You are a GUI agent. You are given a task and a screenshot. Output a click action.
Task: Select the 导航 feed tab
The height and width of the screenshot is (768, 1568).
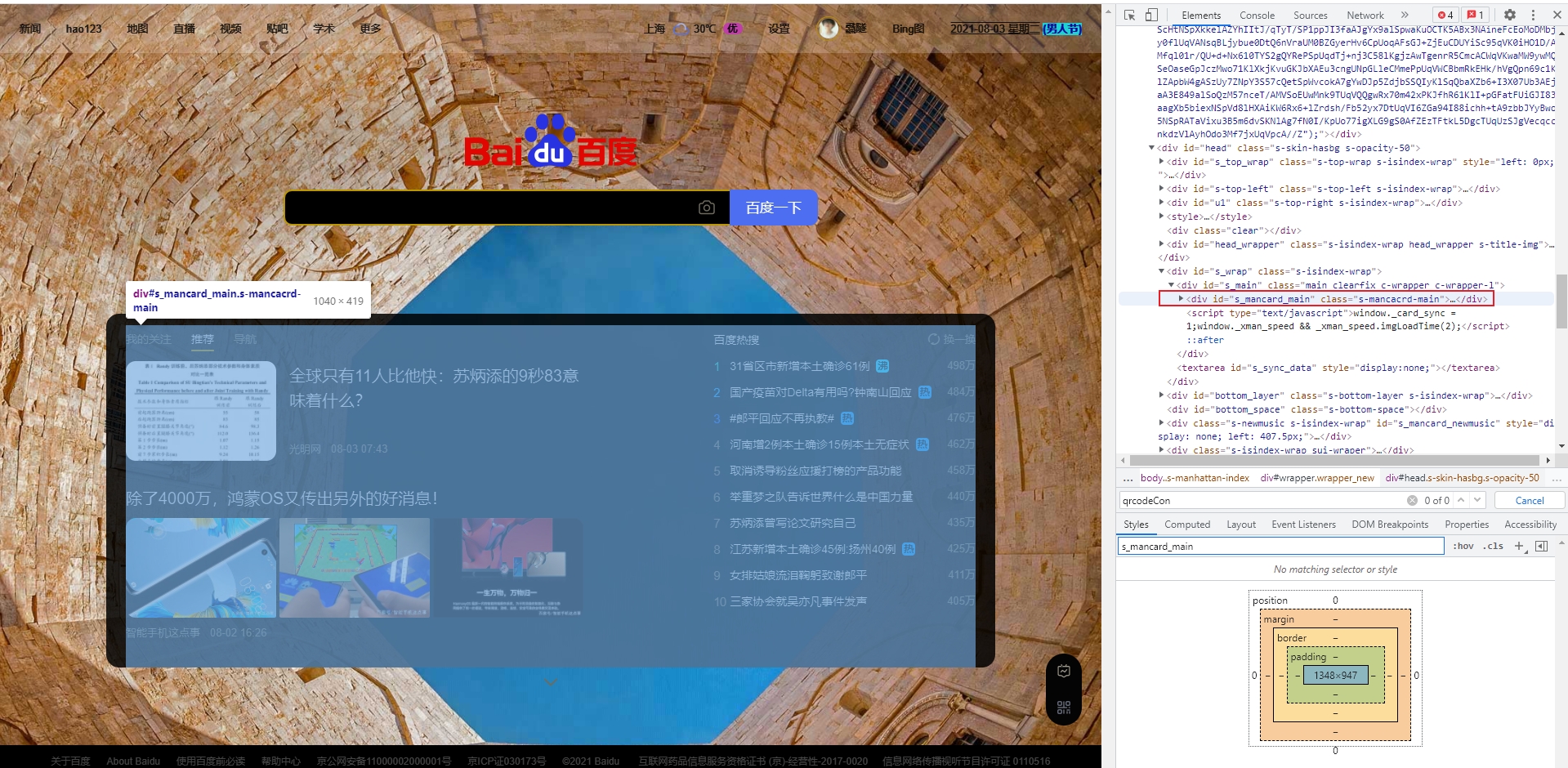pyautogui.click(x=244, y=339)
